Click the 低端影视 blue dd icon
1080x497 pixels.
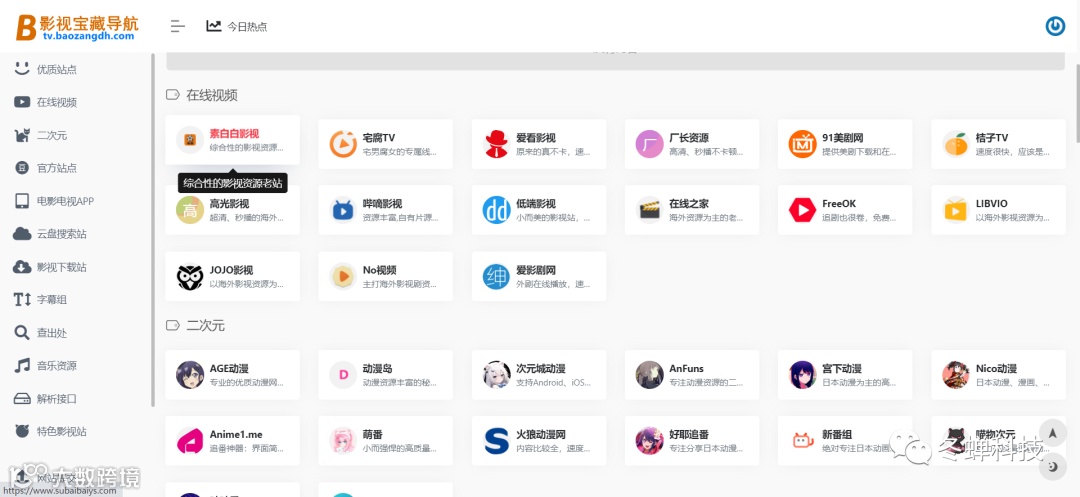click(496, 210)
